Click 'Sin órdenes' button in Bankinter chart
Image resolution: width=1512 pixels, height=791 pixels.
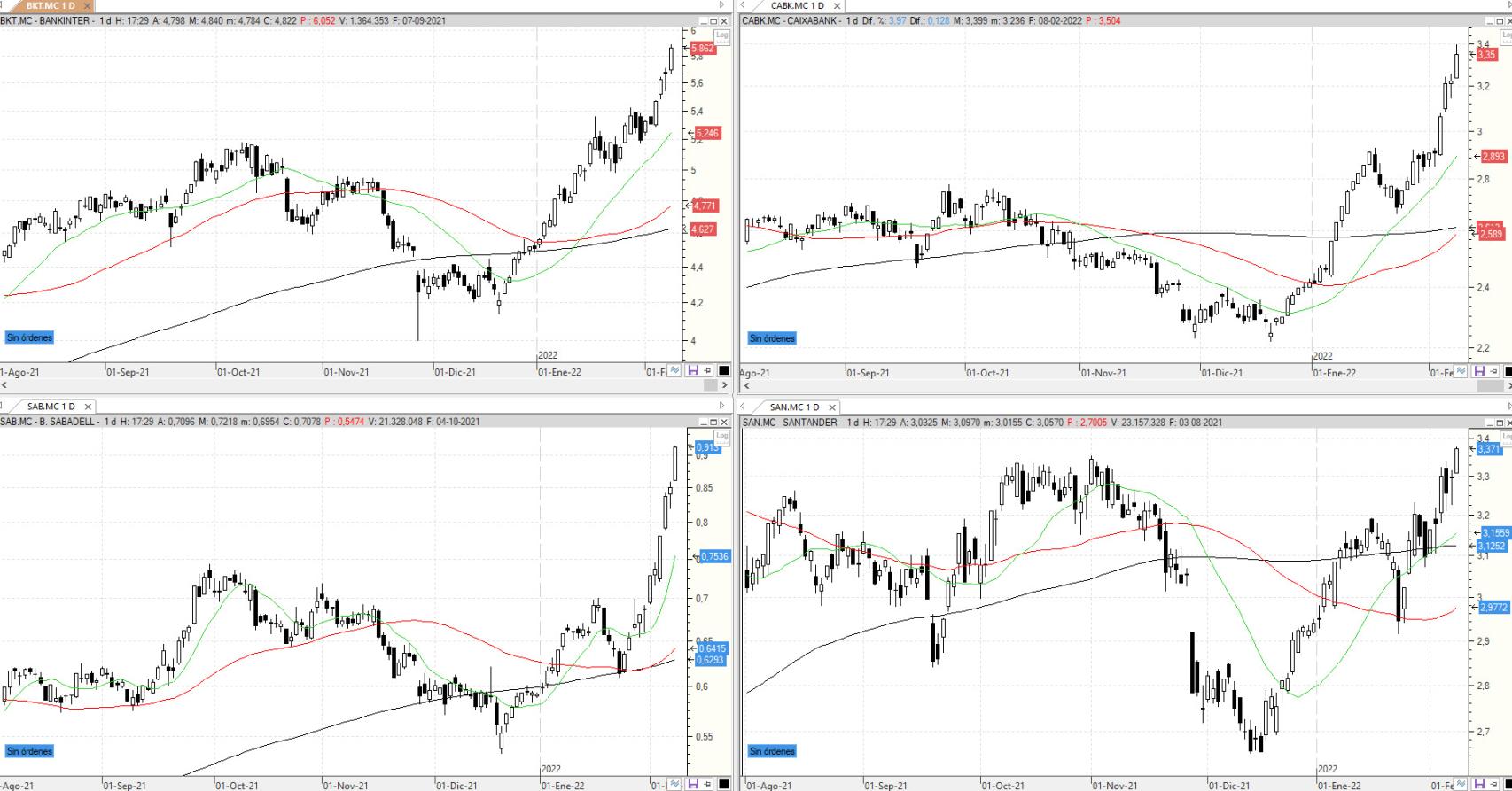point(29,337)
